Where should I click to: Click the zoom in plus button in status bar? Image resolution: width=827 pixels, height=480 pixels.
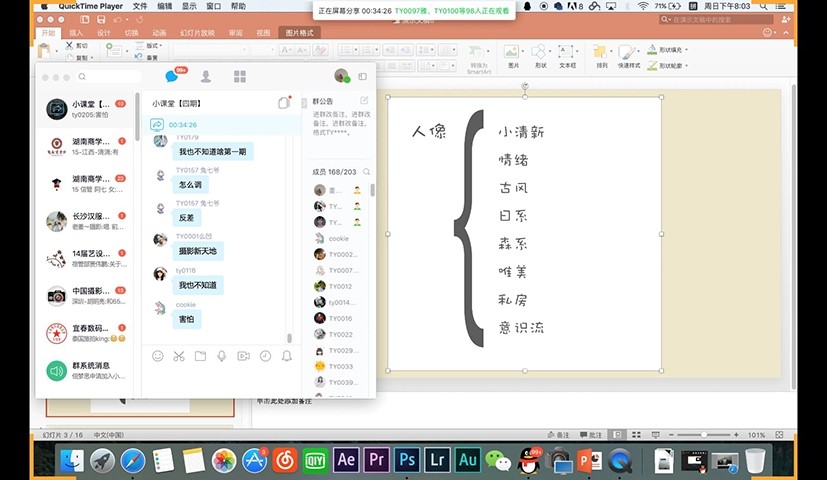[x=736, y=435]
